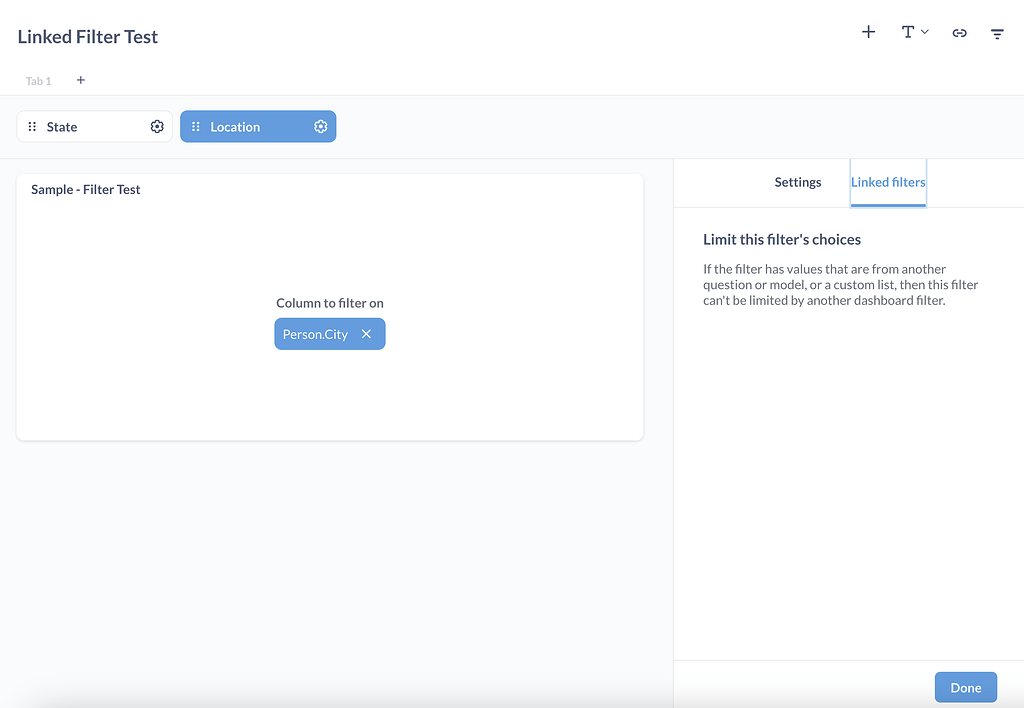Remove Person.City column with the X
The height and width of the screenshot is (708, 1024).
(365, 334)
